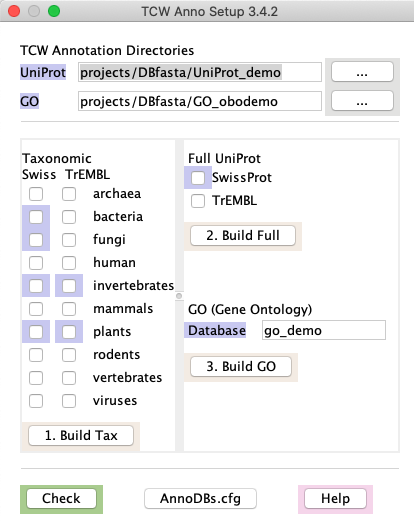
Task: Tick the Full UniProt SwissProt checkbox
Action: click(x=198, y=178)
